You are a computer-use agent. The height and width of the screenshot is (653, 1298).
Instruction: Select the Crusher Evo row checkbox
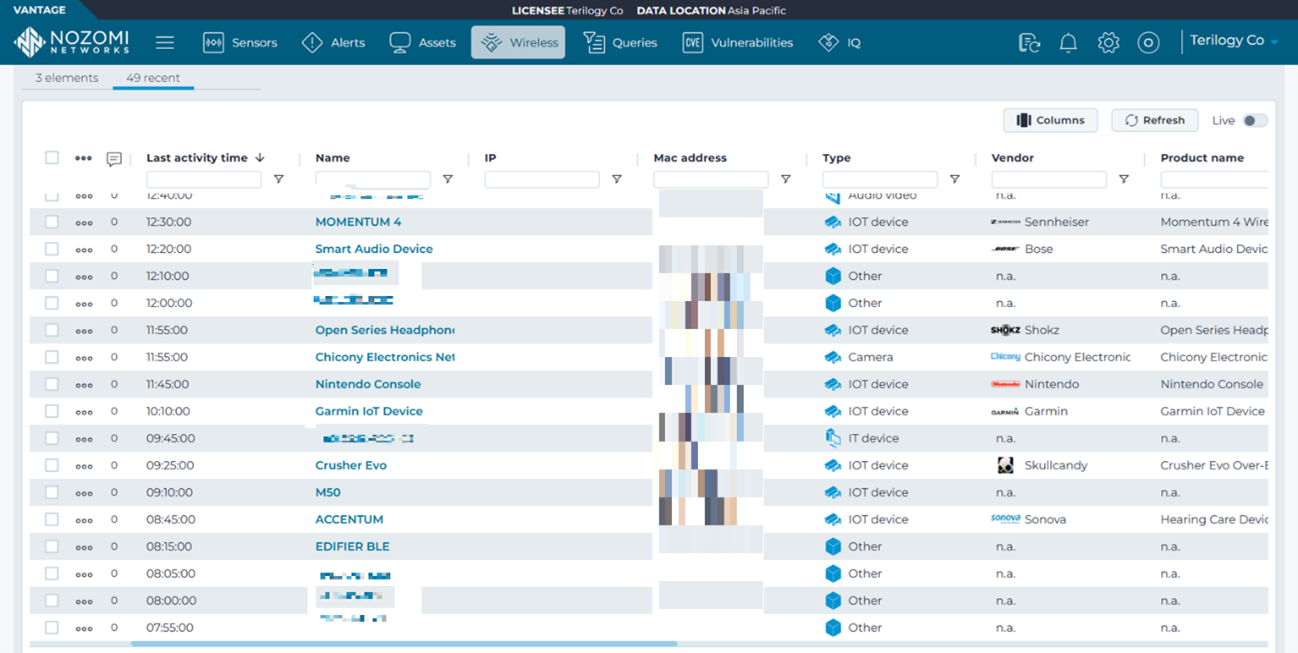click(x=52, y=465)
